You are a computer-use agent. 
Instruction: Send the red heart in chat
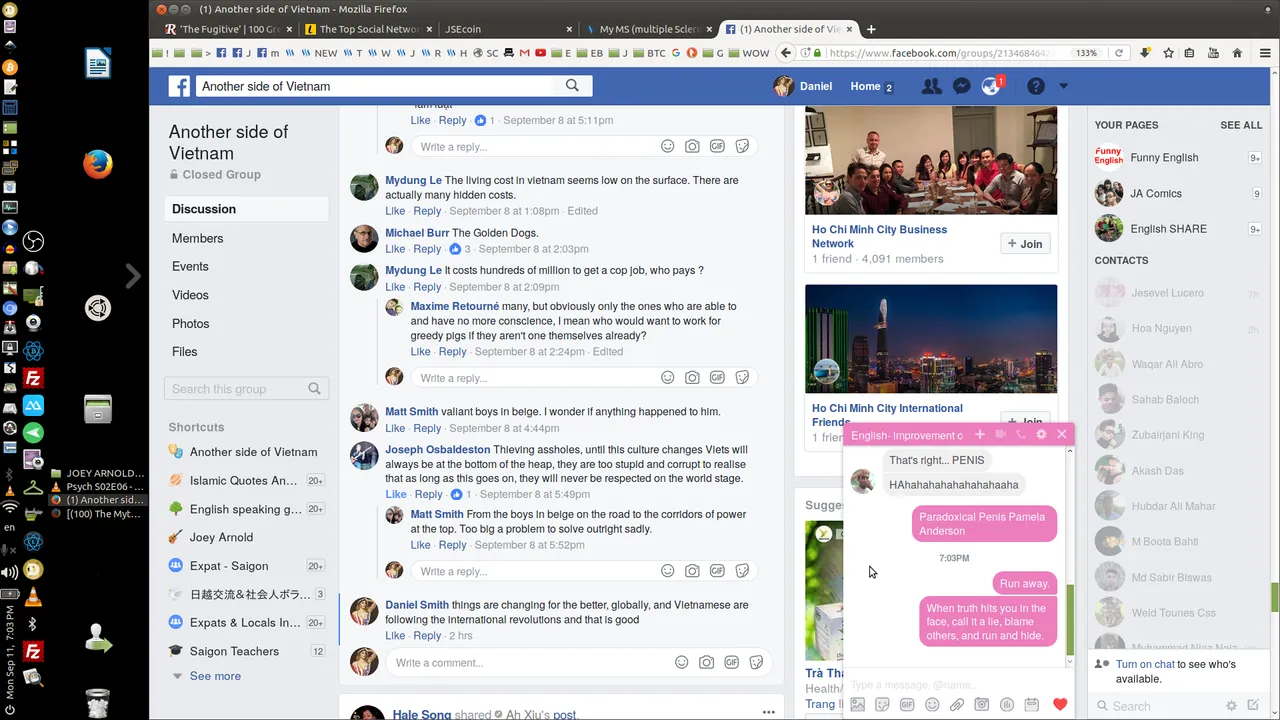click(x=1060, y=705)
